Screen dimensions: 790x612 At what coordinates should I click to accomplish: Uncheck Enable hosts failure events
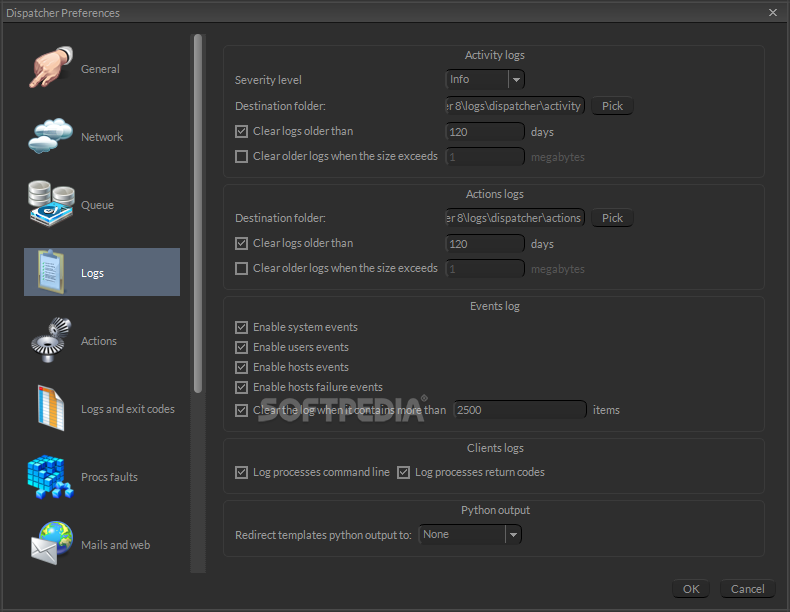click(x=241, y=387)
